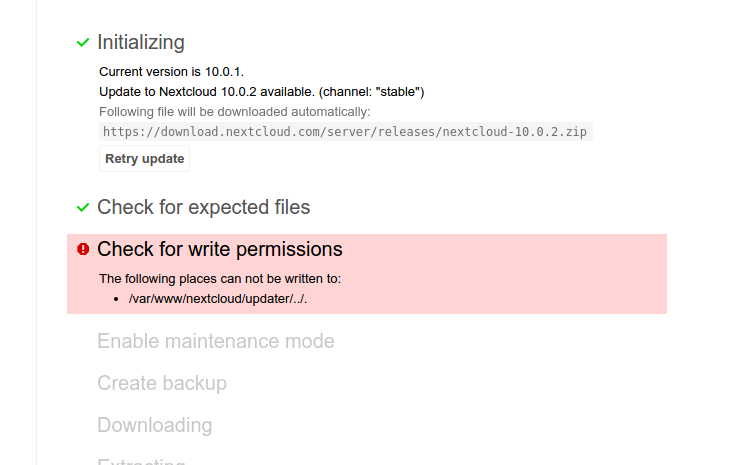745x465 pixels.
Task: Click the Downloading step
Action: (x=154, y=425)
